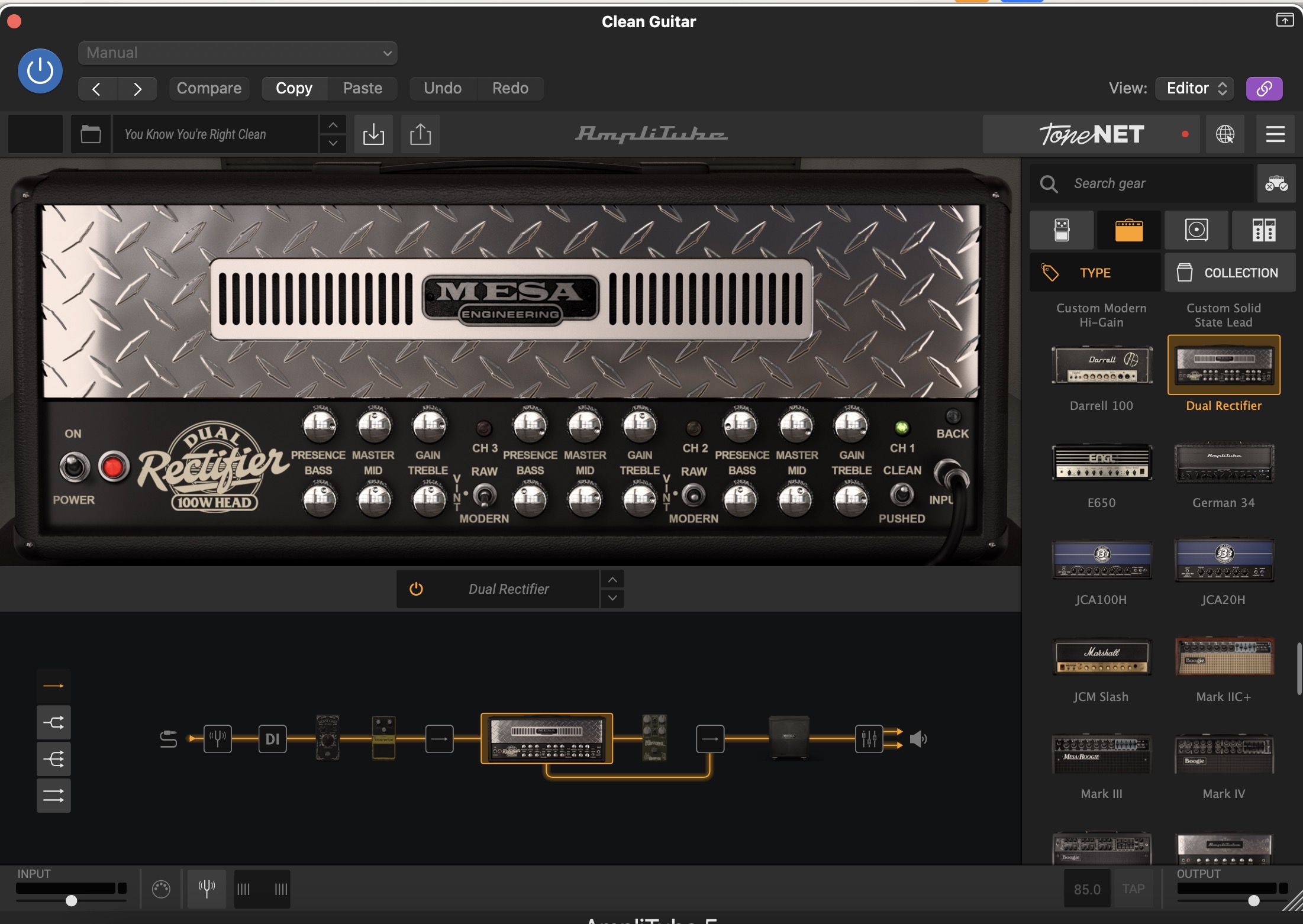
Task: Select the Dual Rectifier amp thumbnail
Action: [x=1224, y=365]
